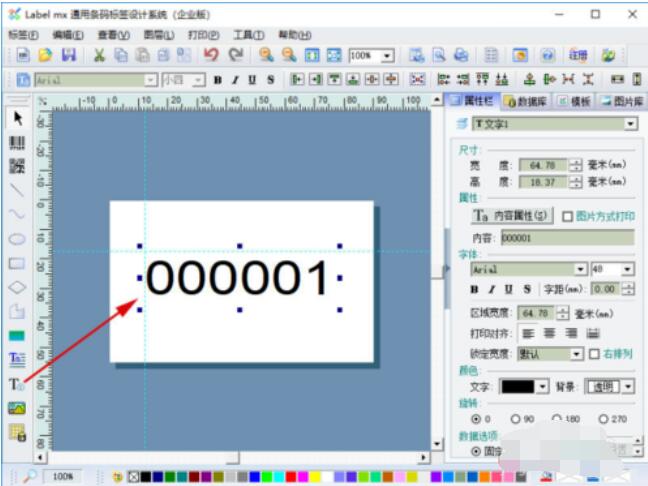Image resolution: width=648 pixels, height=486 pixels.
Task: Click the printer icon in toolbar
Action: coord(461,55)
